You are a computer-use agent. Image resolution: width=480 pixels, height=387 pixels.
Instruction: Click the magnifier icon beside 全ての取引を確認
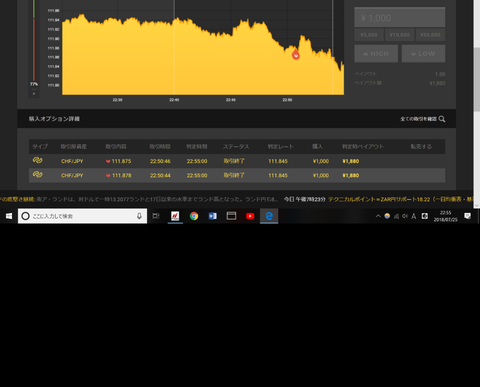pyautogui.click(x=442, y=119)
